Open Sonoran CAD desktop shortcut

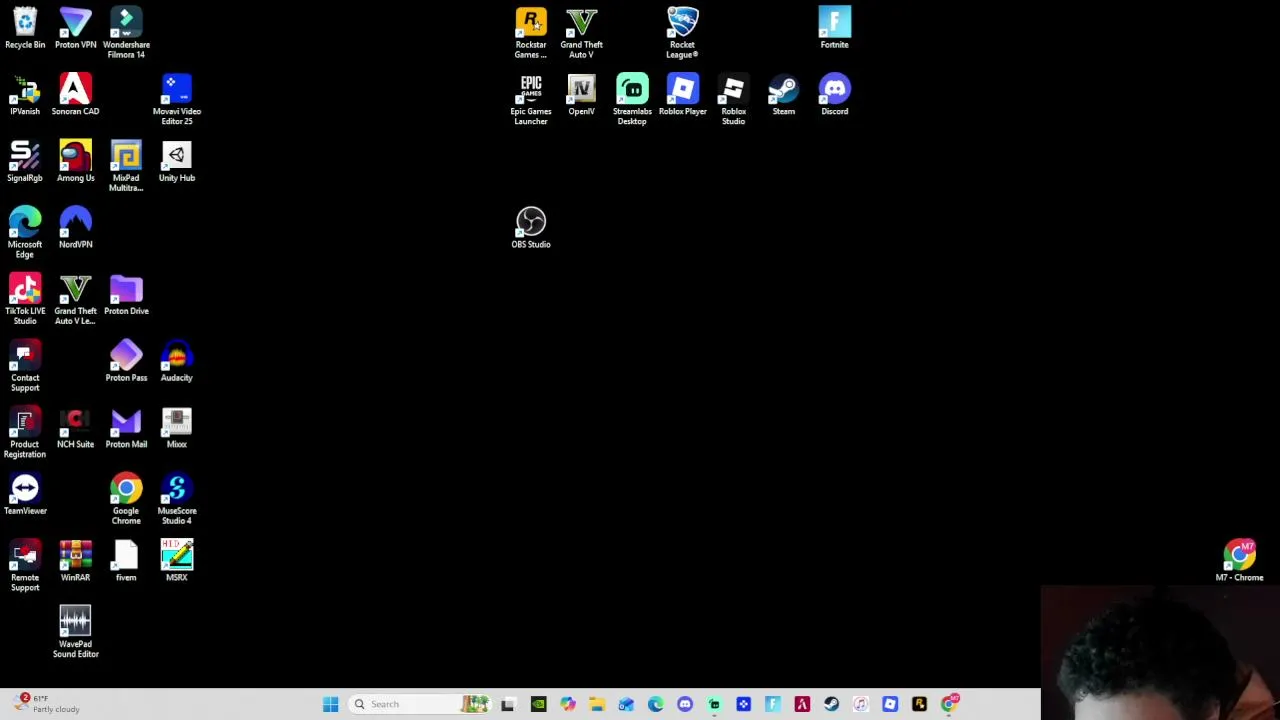coord(76,95)
